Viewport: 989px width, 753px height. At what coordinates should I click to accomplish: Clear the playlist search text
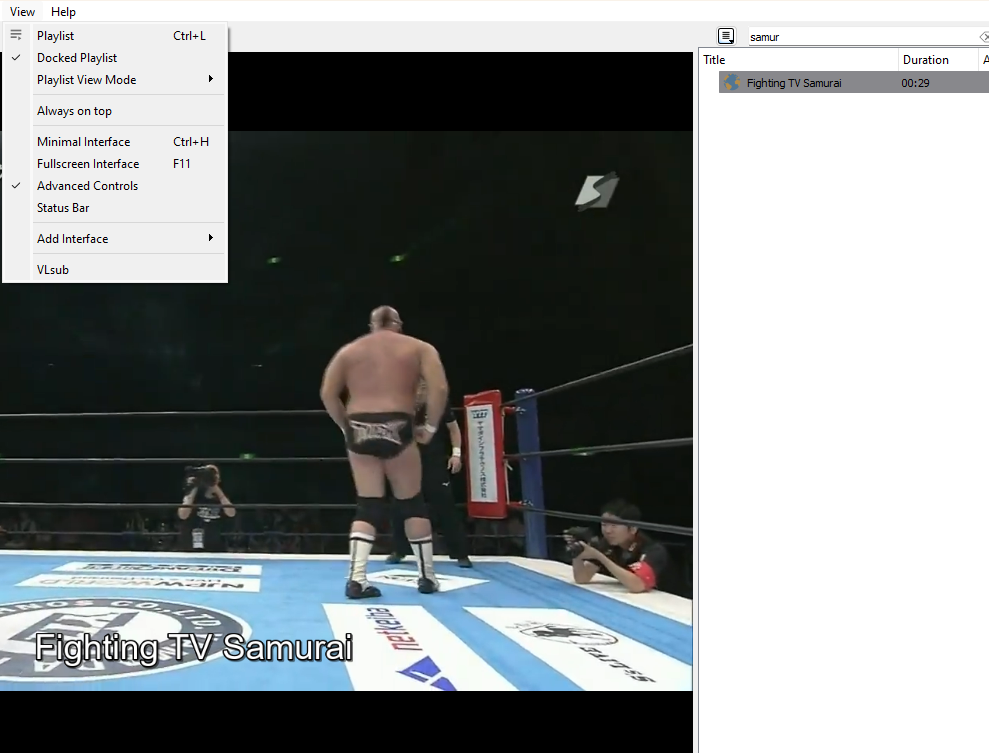tap(984, 37)
